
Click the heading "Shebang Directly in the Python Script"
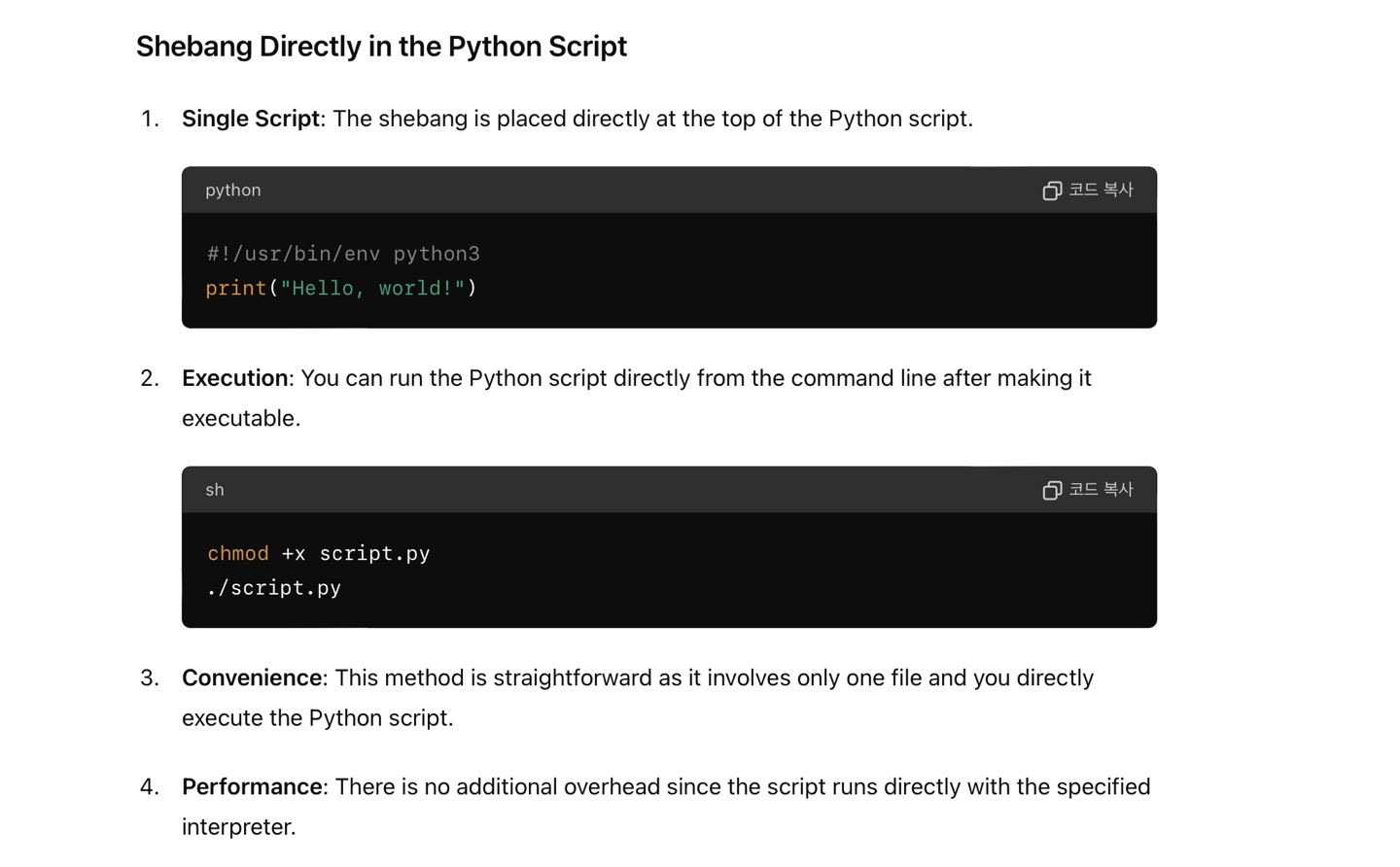381,46
